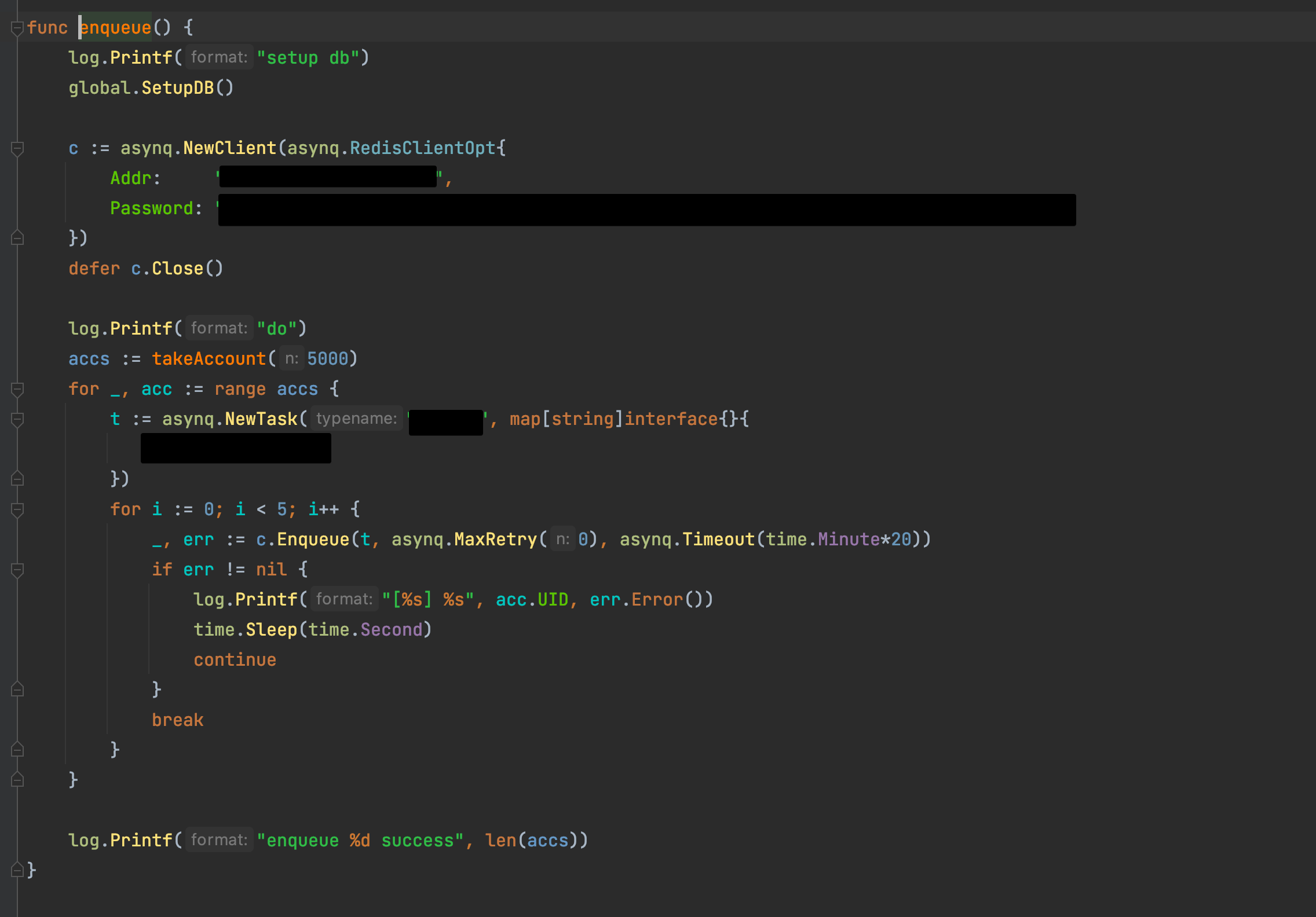Screen dimensions: 1316x917
Task: Collapse the 'for _, acc := range accs' fold
Action: pyautogui.click(x=17, y=390)
